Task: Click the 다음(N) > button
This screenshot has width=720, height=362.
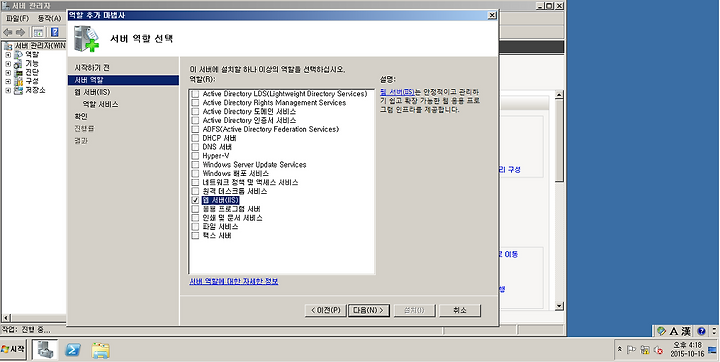Action: point(369,310)
